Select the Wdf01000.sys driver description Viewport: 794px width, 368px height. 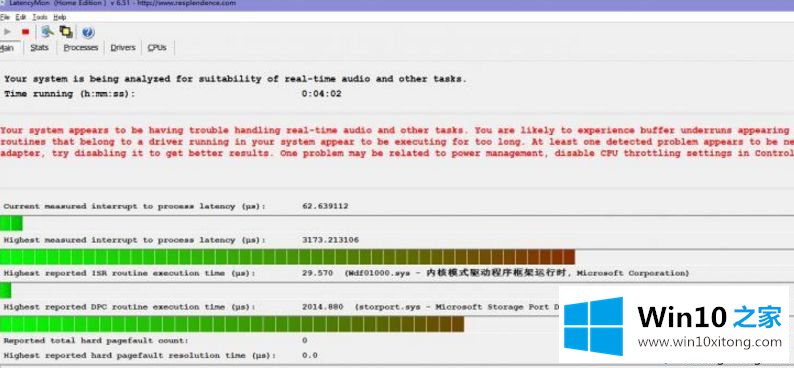[x=517, y=273]
